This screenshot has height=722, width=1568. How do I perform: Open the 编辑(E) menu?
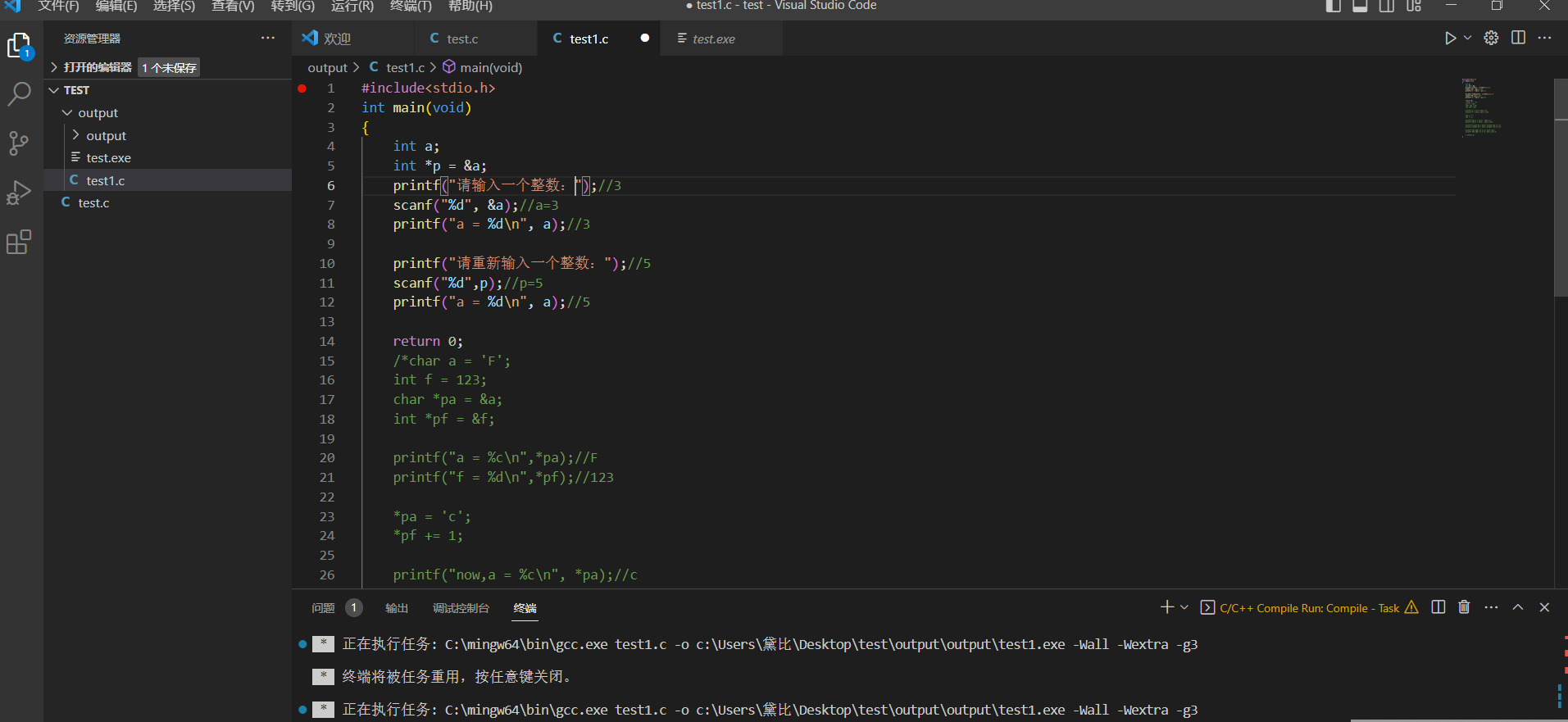116,7
